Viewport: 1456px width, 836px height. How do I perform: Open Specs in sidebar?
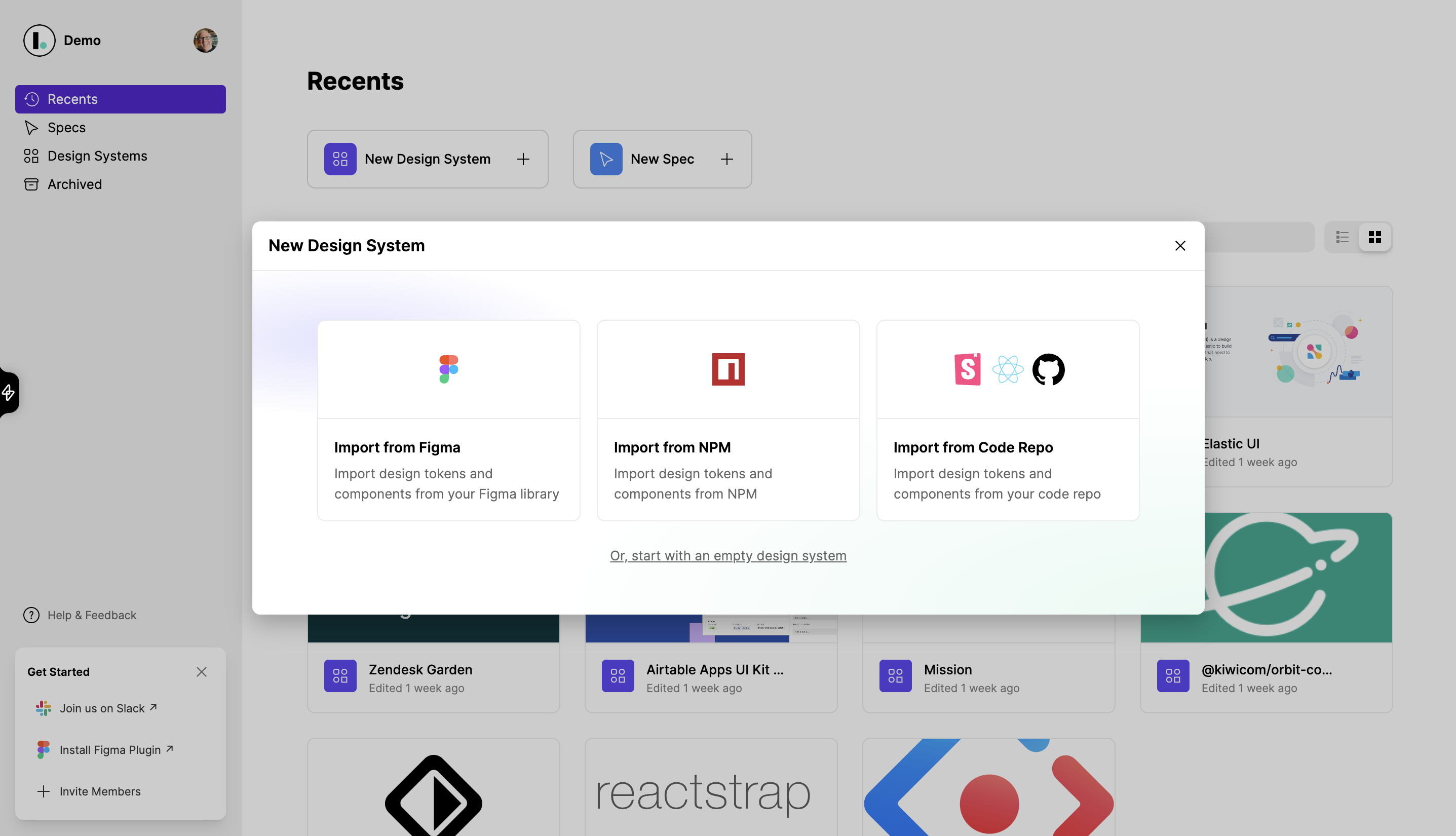[121, 128]
